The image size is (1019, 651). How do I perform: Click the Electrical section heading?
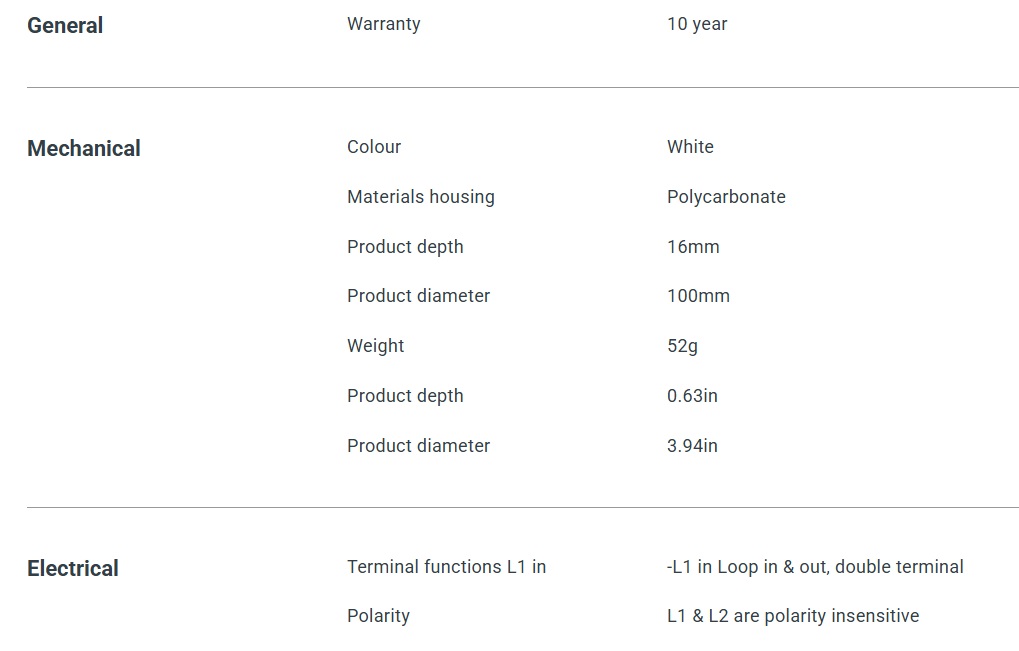click(x=73, y=569)
